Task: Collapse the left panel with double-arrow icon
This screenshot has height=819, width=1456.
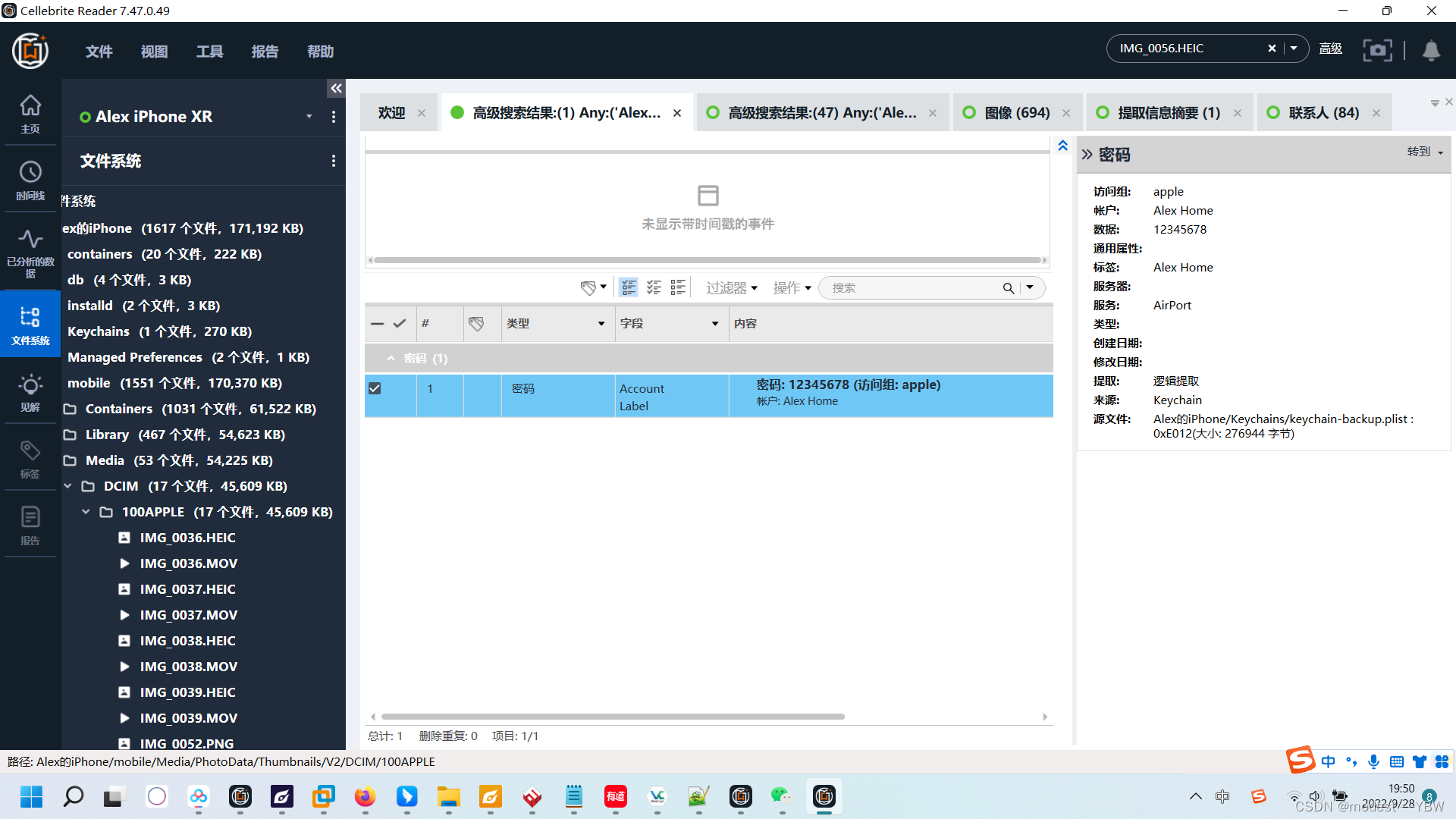Action: [x=336, y=89]
